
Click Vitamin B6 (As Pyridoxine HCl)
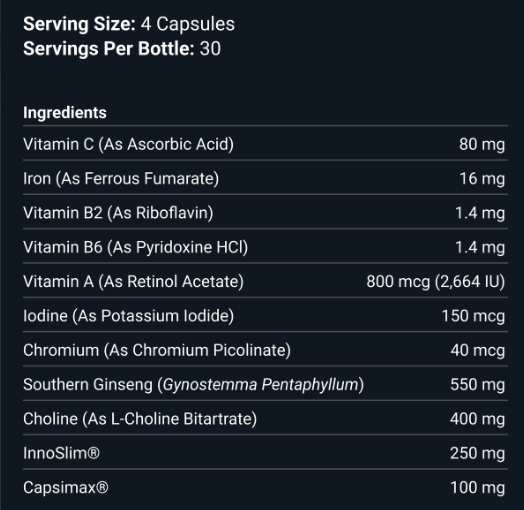point(135,247)
